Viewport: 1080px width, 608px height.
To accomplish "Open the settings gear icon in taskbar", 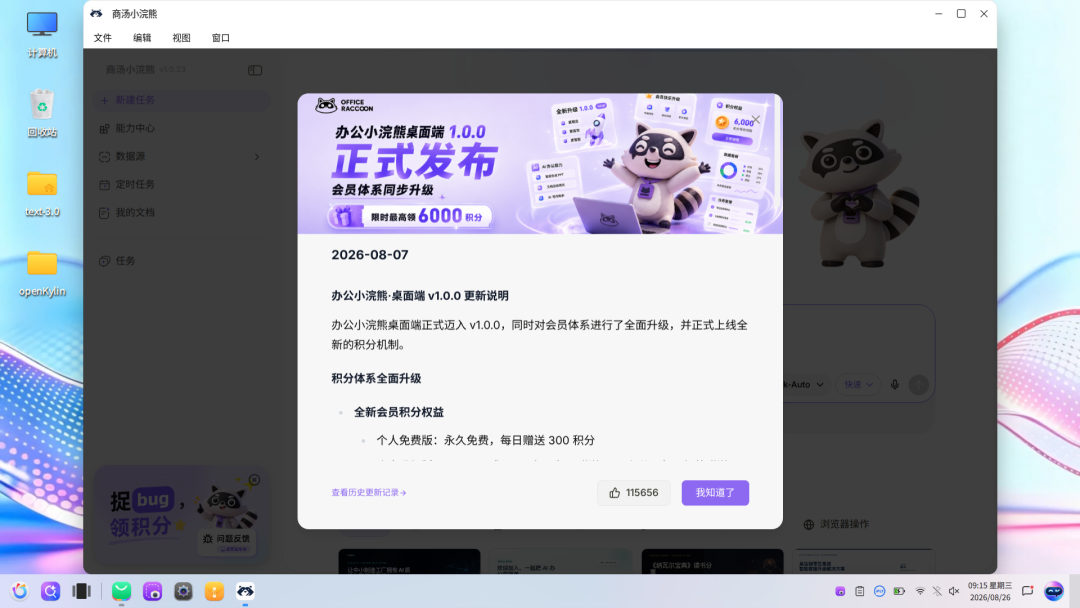I will [183, 591].
